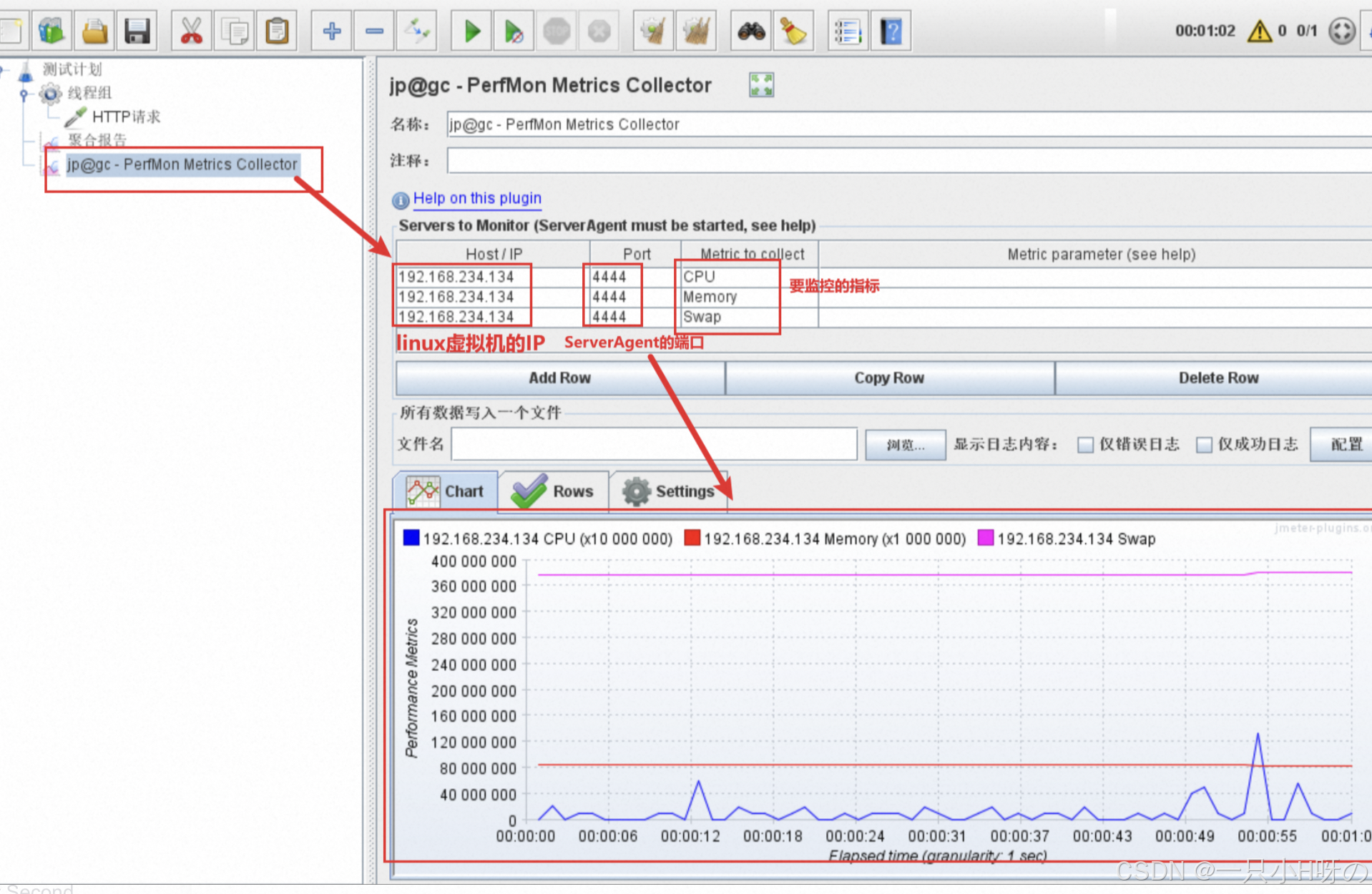Reset search with brush icon
1372x894 pixels.
(793, 31)
